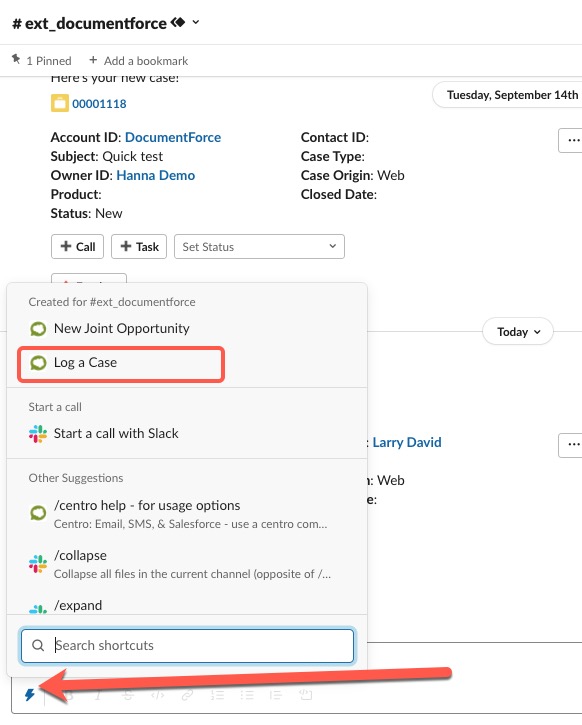Open the ext_documentforce channel details chevron
This screenshot has width=582, height=725.
coord(196,22)
